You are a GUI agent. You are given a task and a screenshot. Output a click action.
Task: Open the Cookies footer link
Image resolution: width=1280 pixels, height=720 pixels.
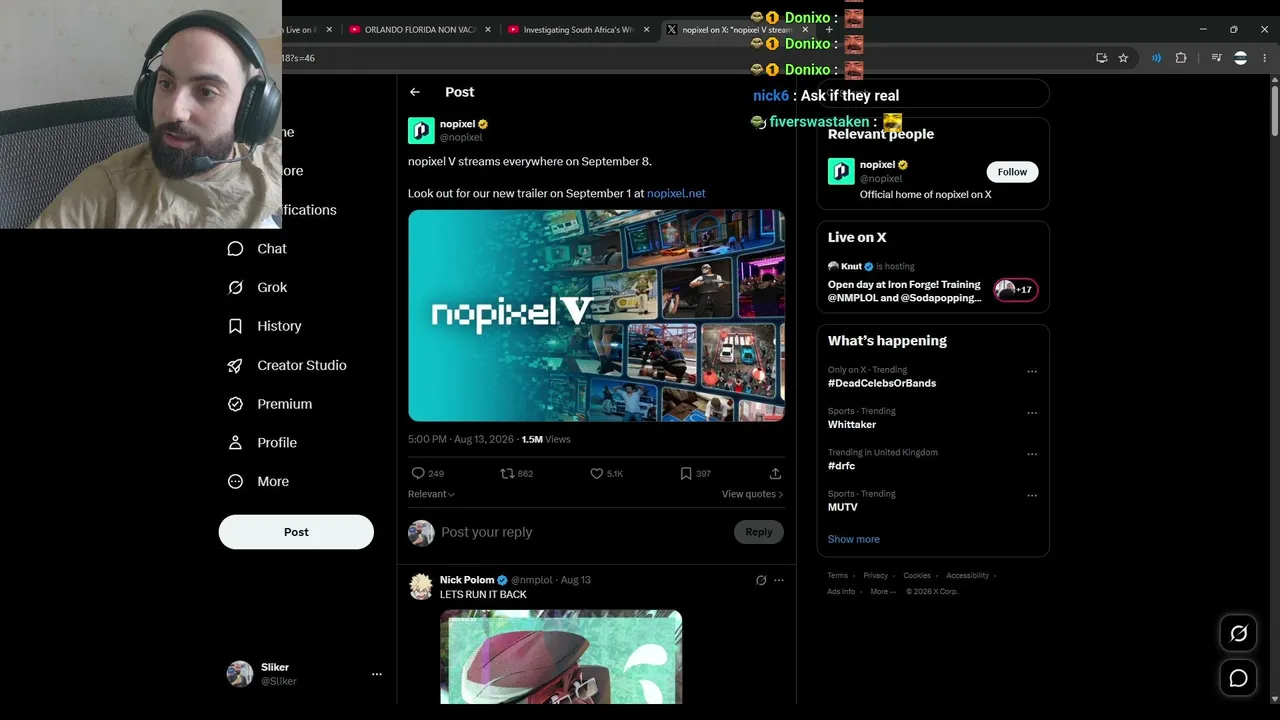point(917,576)
